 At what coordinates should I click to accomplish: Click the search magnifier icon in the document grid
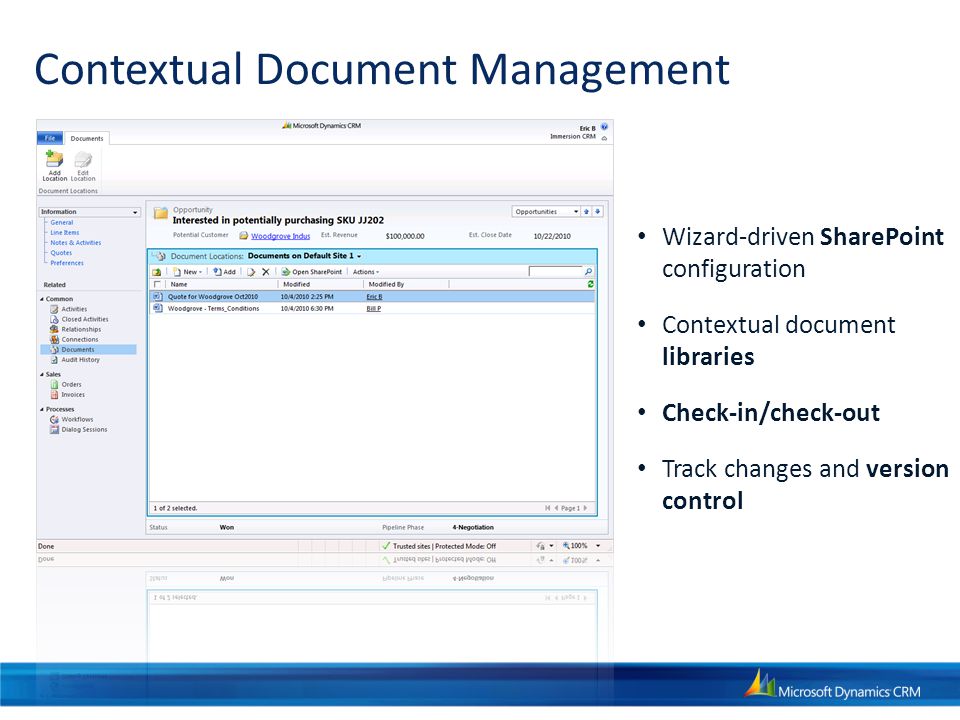[x=588, y=271]
